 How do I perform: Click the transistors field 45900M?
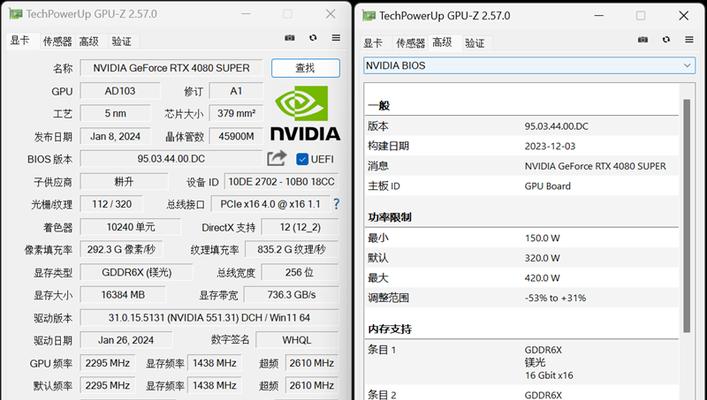click(x=236, y=136)
